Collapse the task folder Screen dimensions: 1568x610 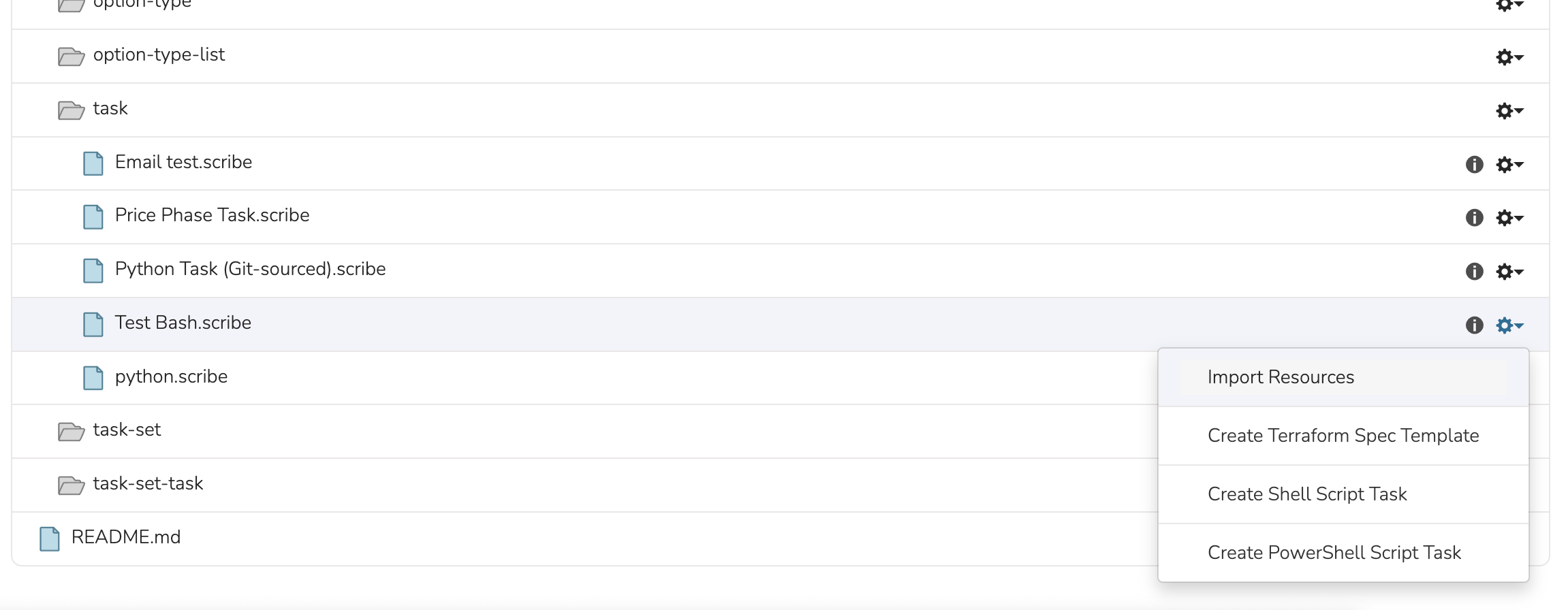110,109
